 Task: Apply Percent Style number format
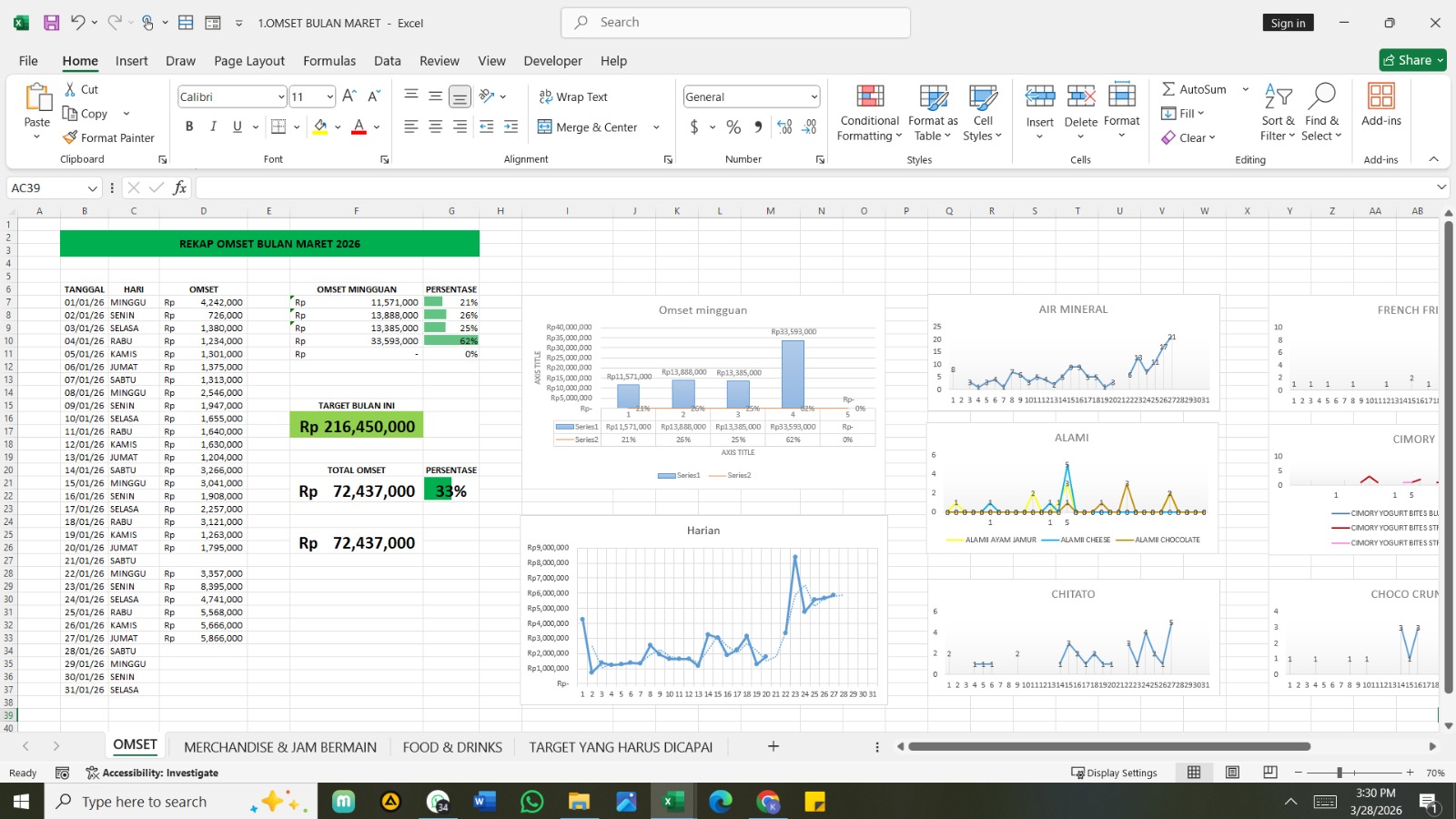[x=733, y=127]
